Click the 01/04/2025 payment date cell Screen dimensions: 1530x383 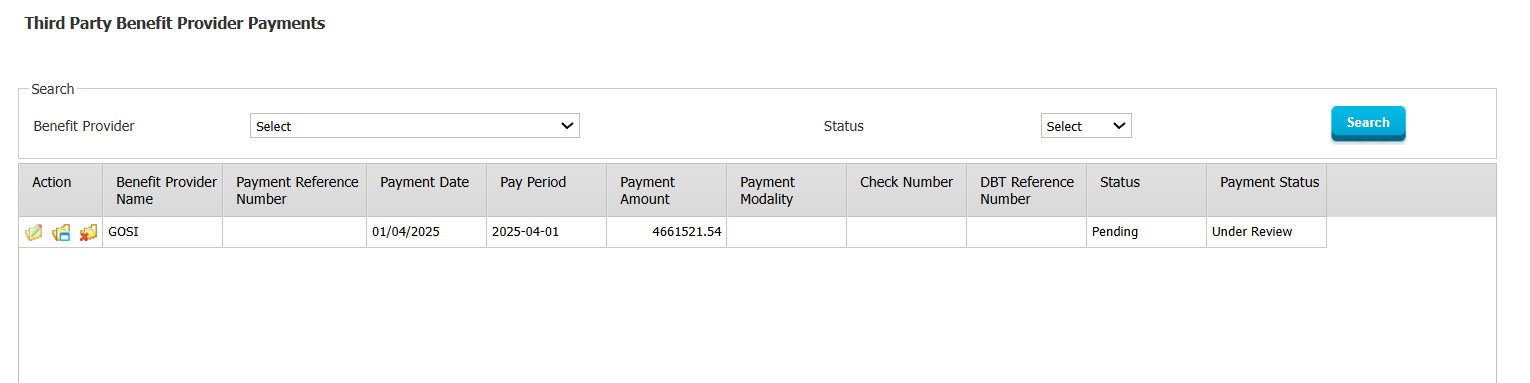tap(426, 232)
